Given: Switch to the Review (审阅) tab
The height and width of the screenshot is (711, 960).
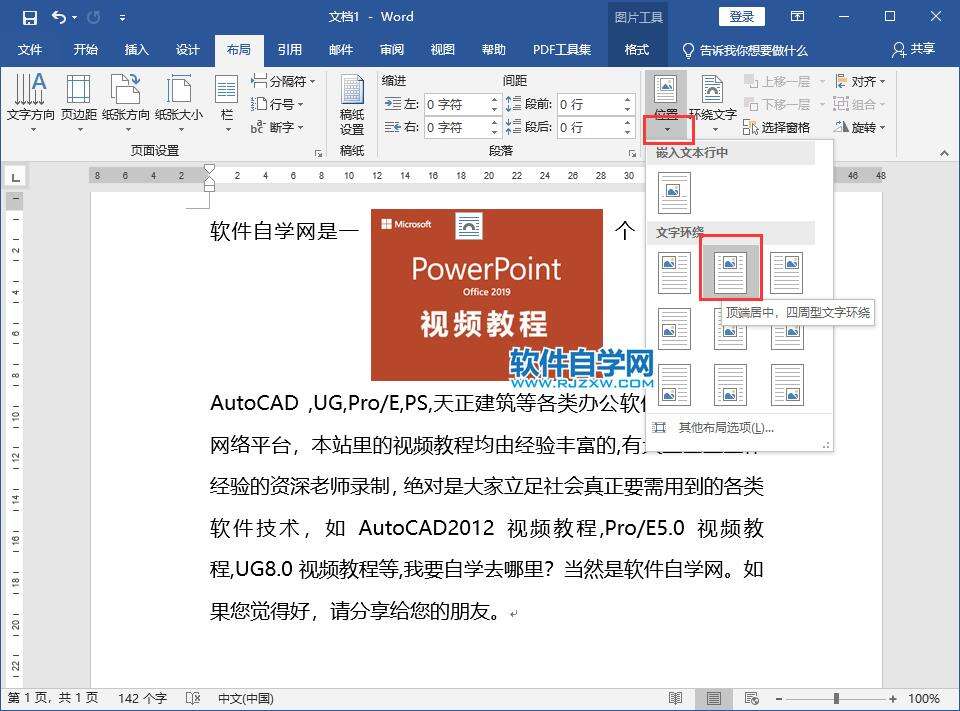Looking at the screenshot, I should coord(392,50).
